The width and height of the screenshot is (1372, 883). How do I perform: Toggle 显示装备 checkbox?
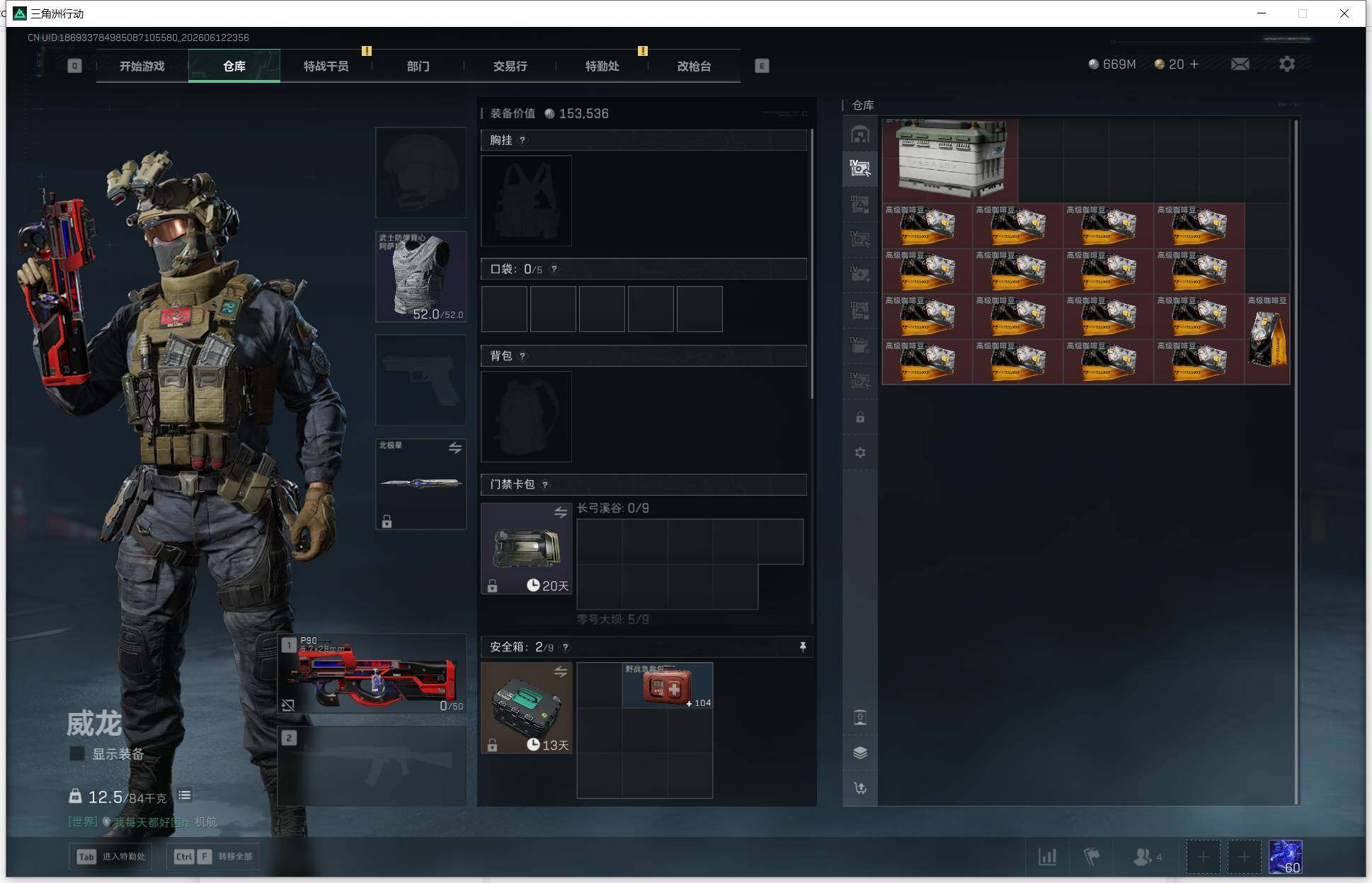77,753
